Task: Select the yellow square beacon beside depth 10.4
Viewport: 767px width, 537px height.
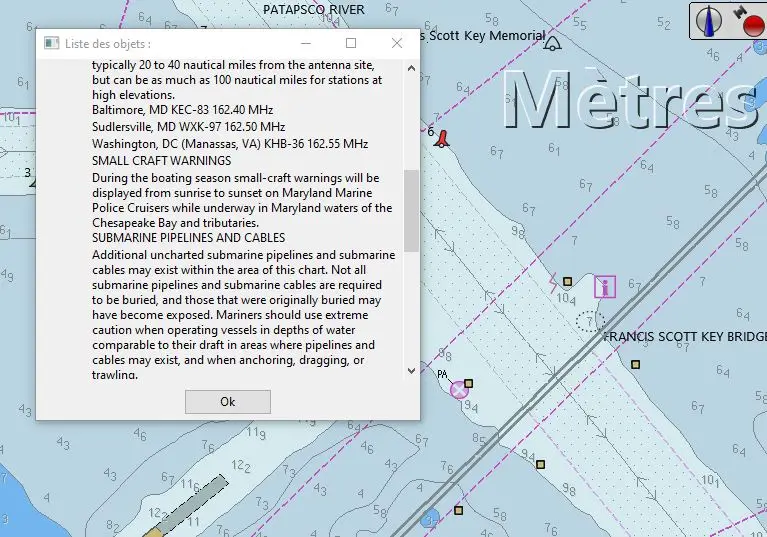Action: pos(567,282)
